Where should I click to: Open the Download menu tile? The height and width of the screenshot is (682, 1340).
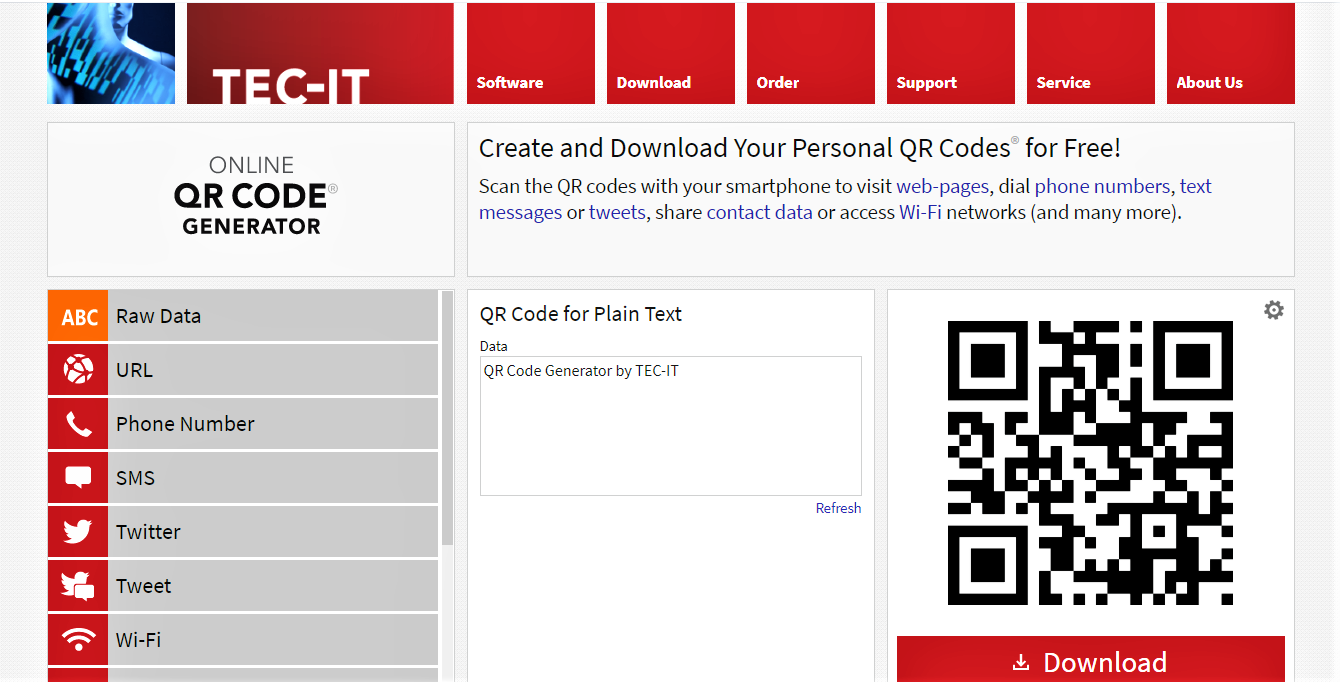[x=671, y=53]
